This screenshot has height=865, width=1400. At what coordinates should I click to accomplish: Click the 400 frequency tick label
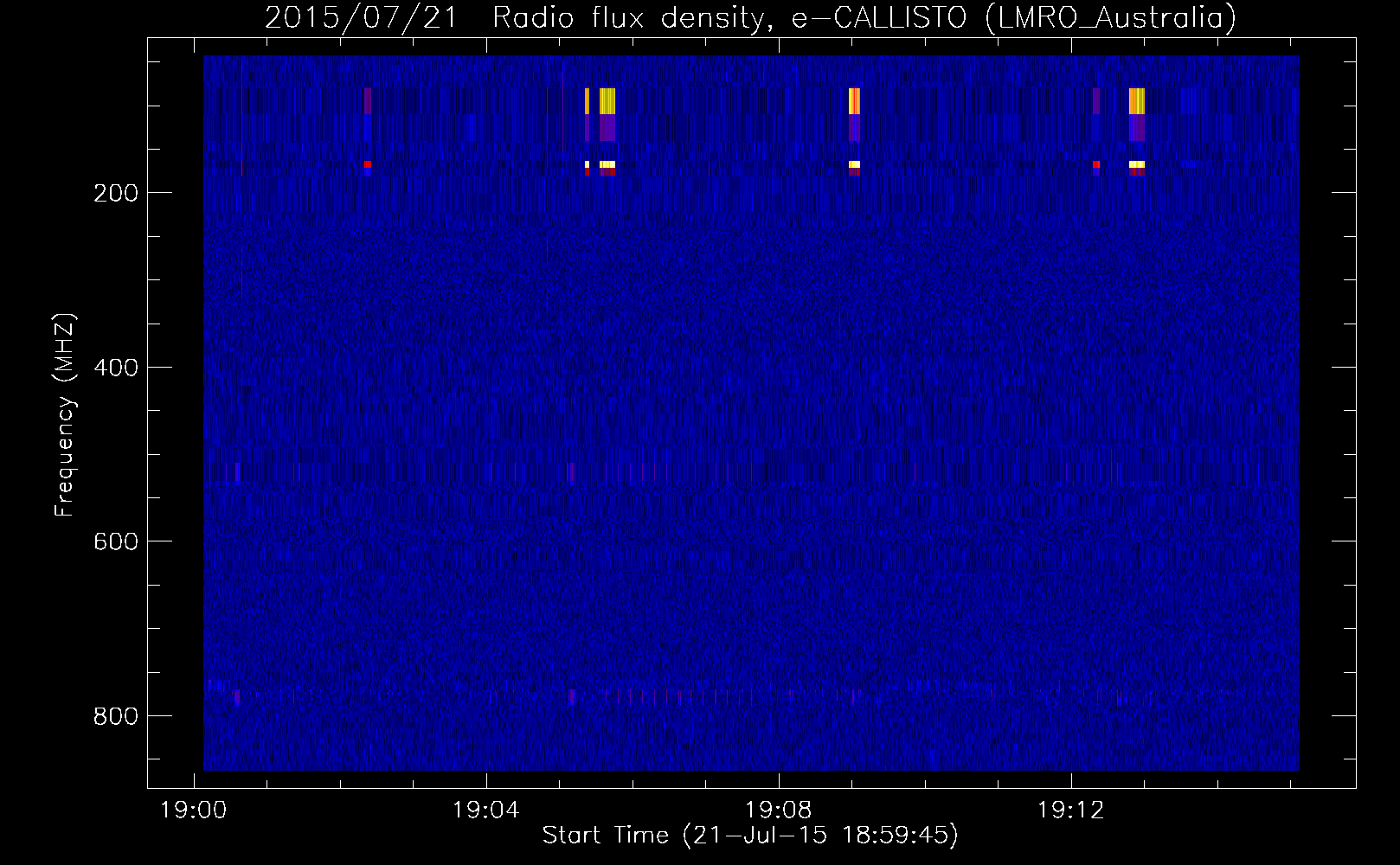pos(116,368)
